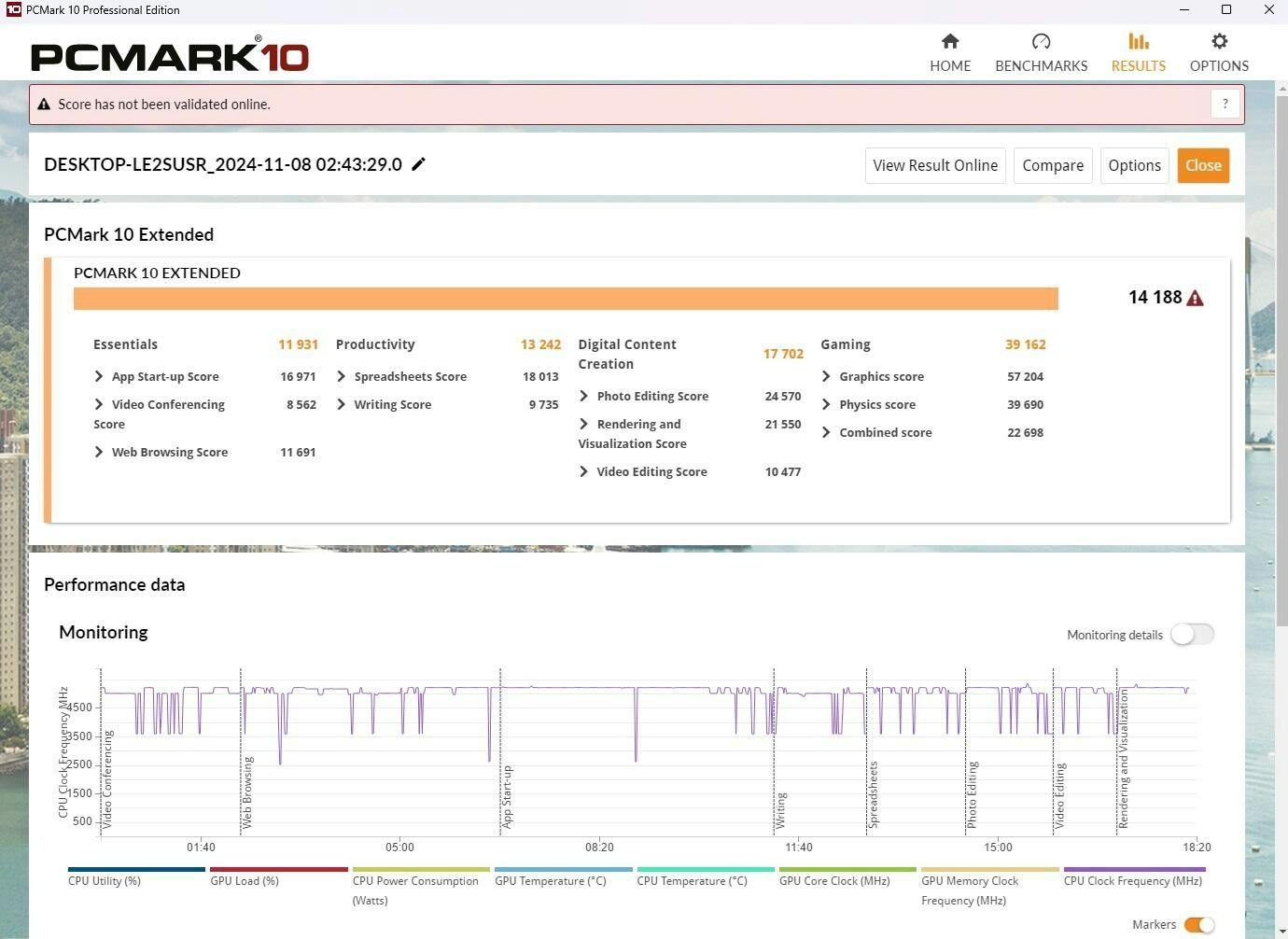The width and height of the screenshot is (1288, 939).
Task: Minimize the PCMark 10 window
Action: [x=1184, y=9]
